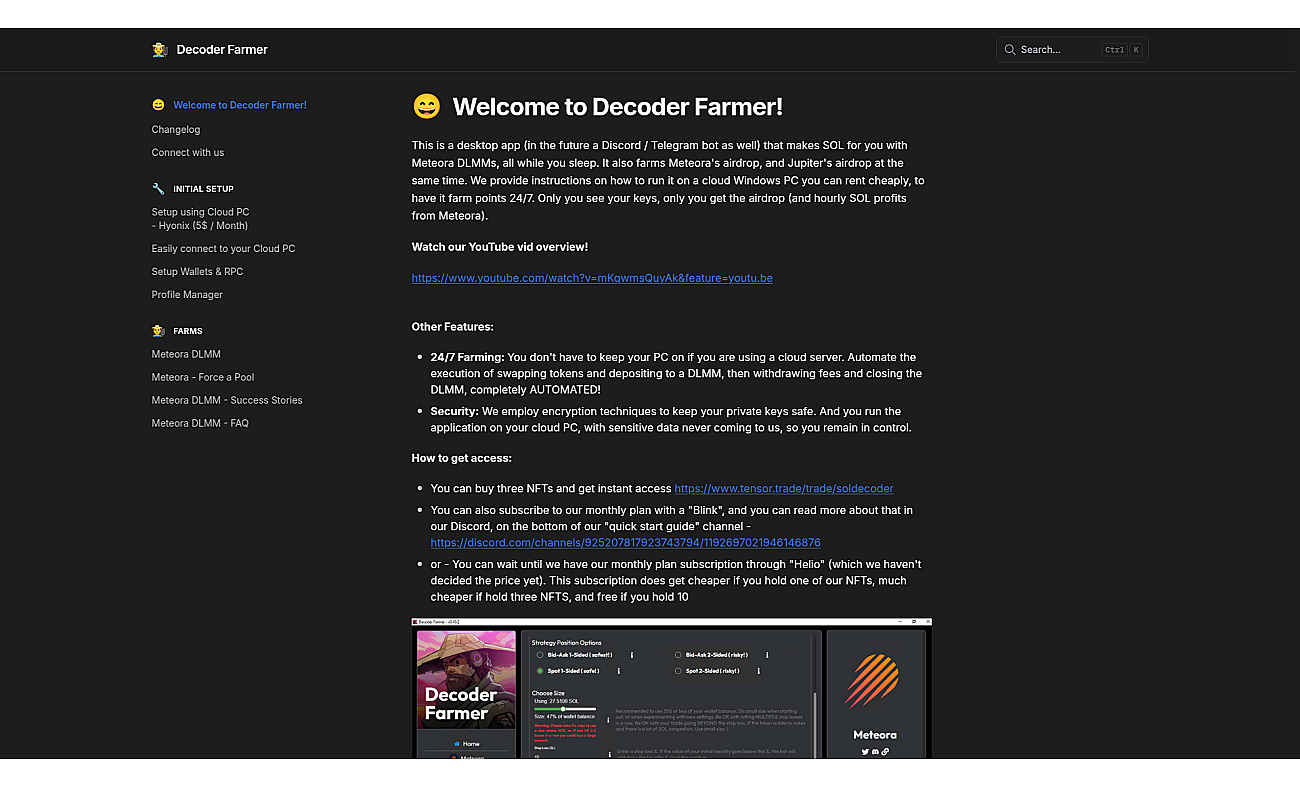Click the 'How to get access:' heading
Image resolution: width=1300 pixels, height=788 pixels.
click(x=462, y=458)
